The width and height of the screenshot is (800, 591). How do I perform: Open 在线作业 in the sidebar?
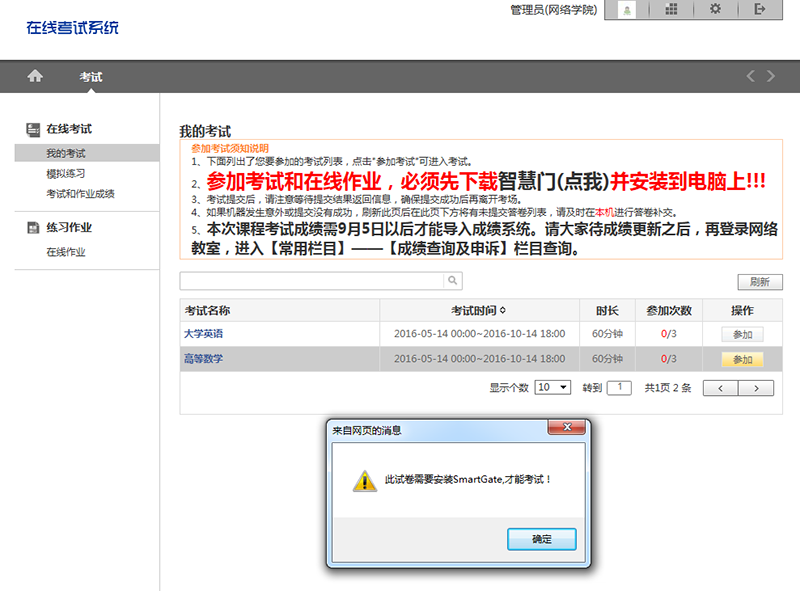[x=66, y=252]
